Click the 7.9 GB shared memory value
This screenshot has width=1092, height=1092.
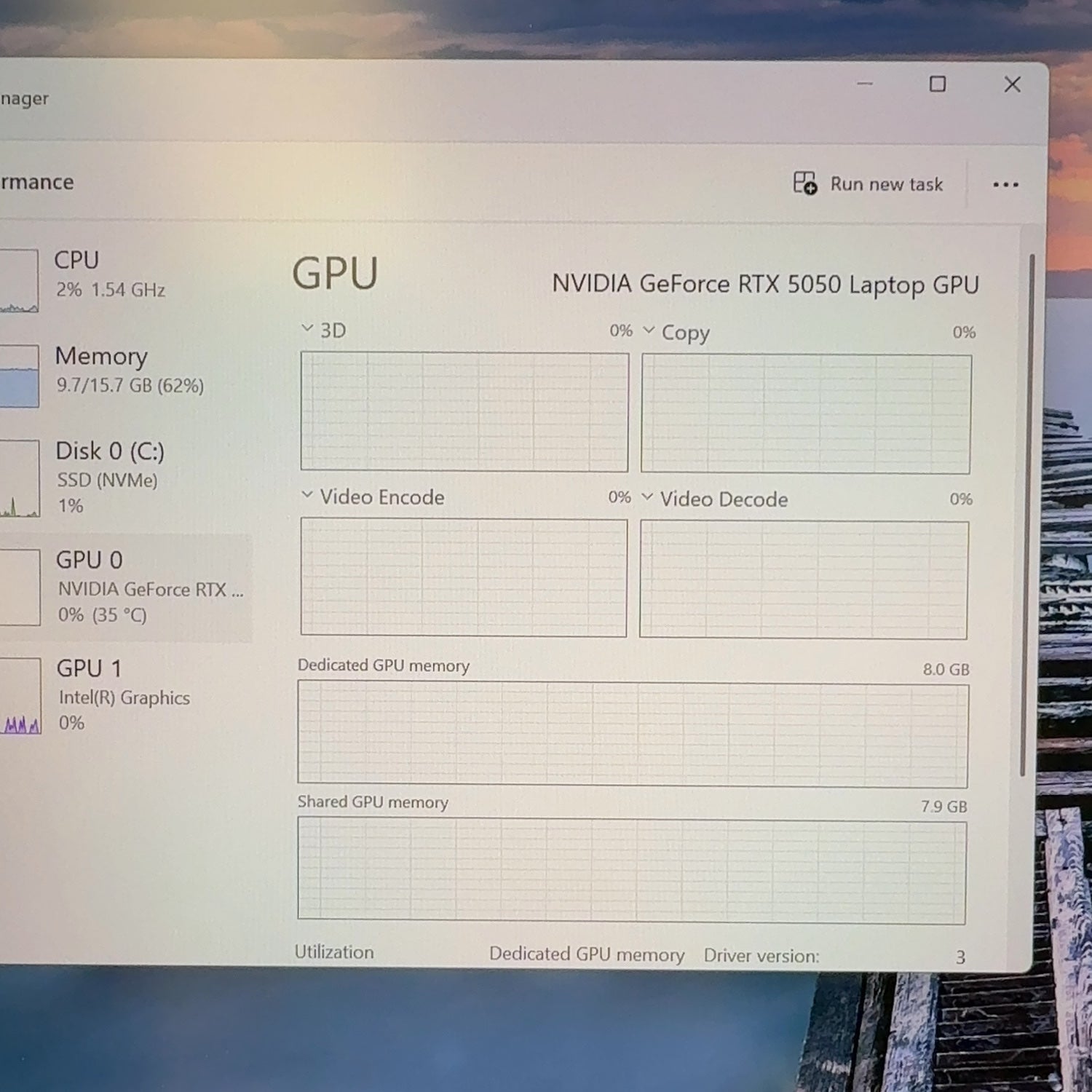[944, 806]
